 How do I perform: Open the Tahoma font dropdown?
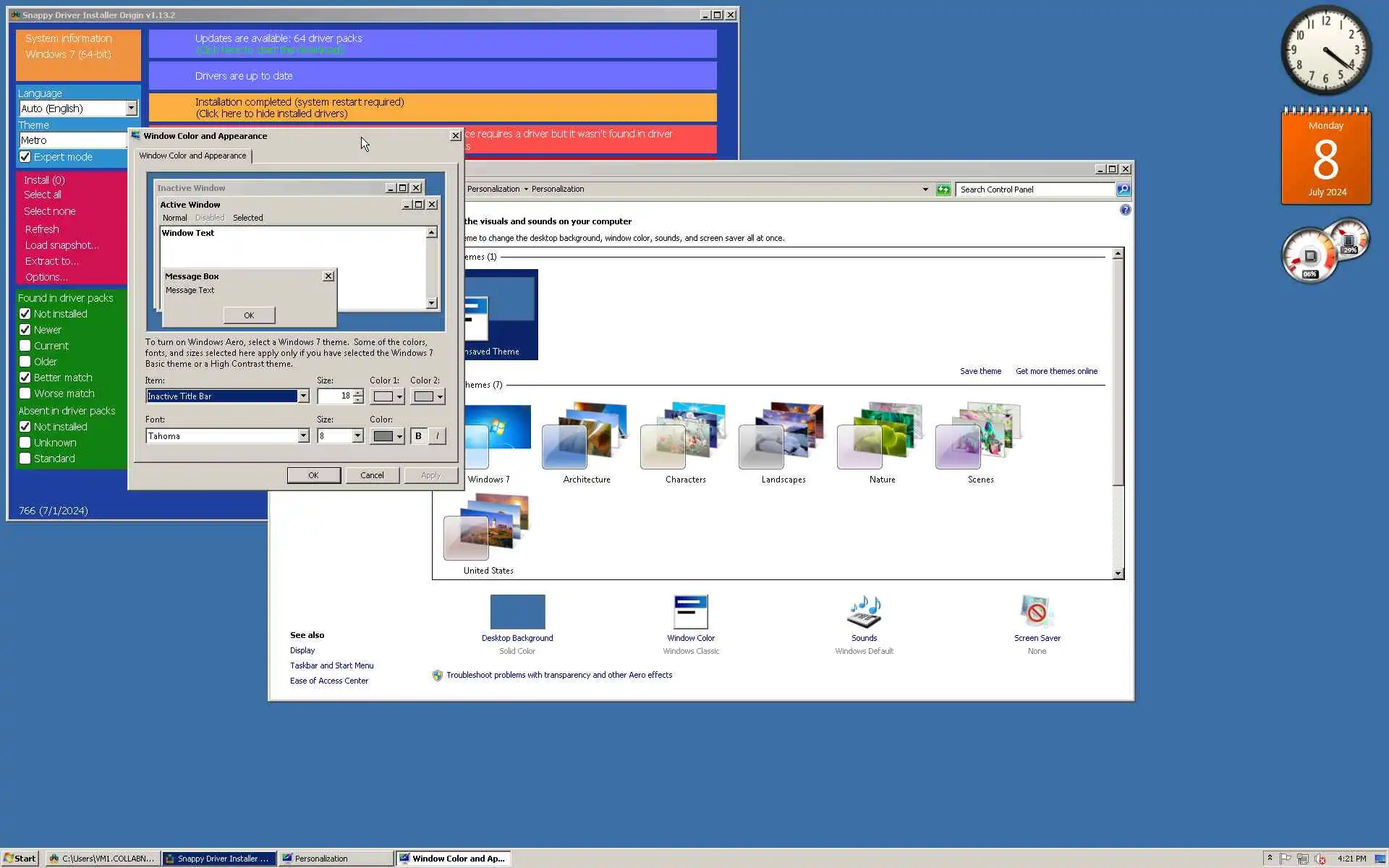pyautogui.click(x=303, y=436)
